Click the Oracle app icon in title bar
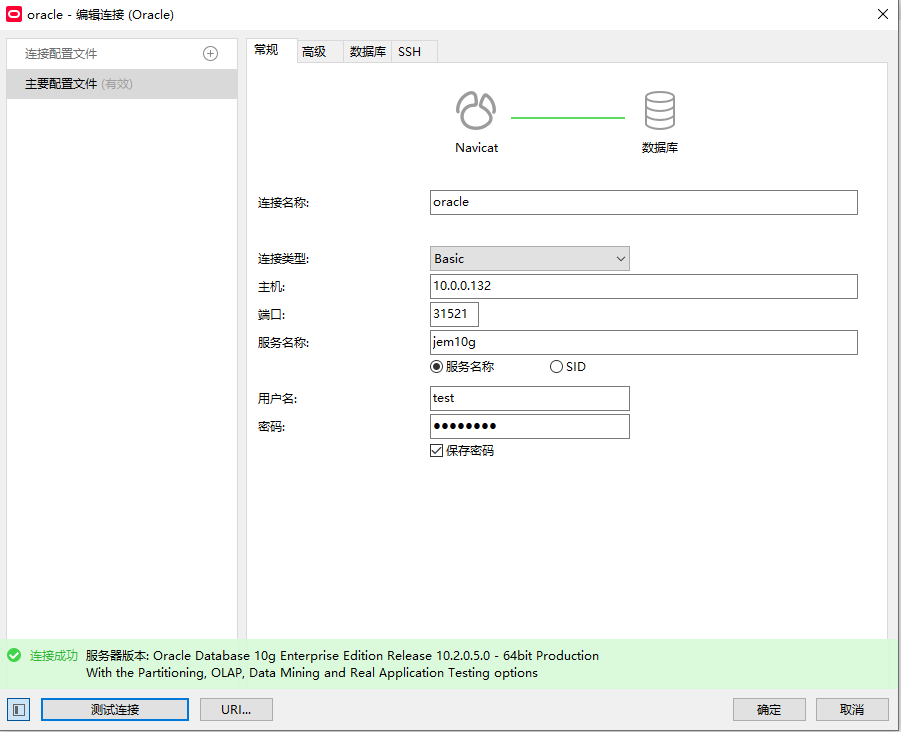The height and width of the screenshot is (732, 901). pos(14,14)
